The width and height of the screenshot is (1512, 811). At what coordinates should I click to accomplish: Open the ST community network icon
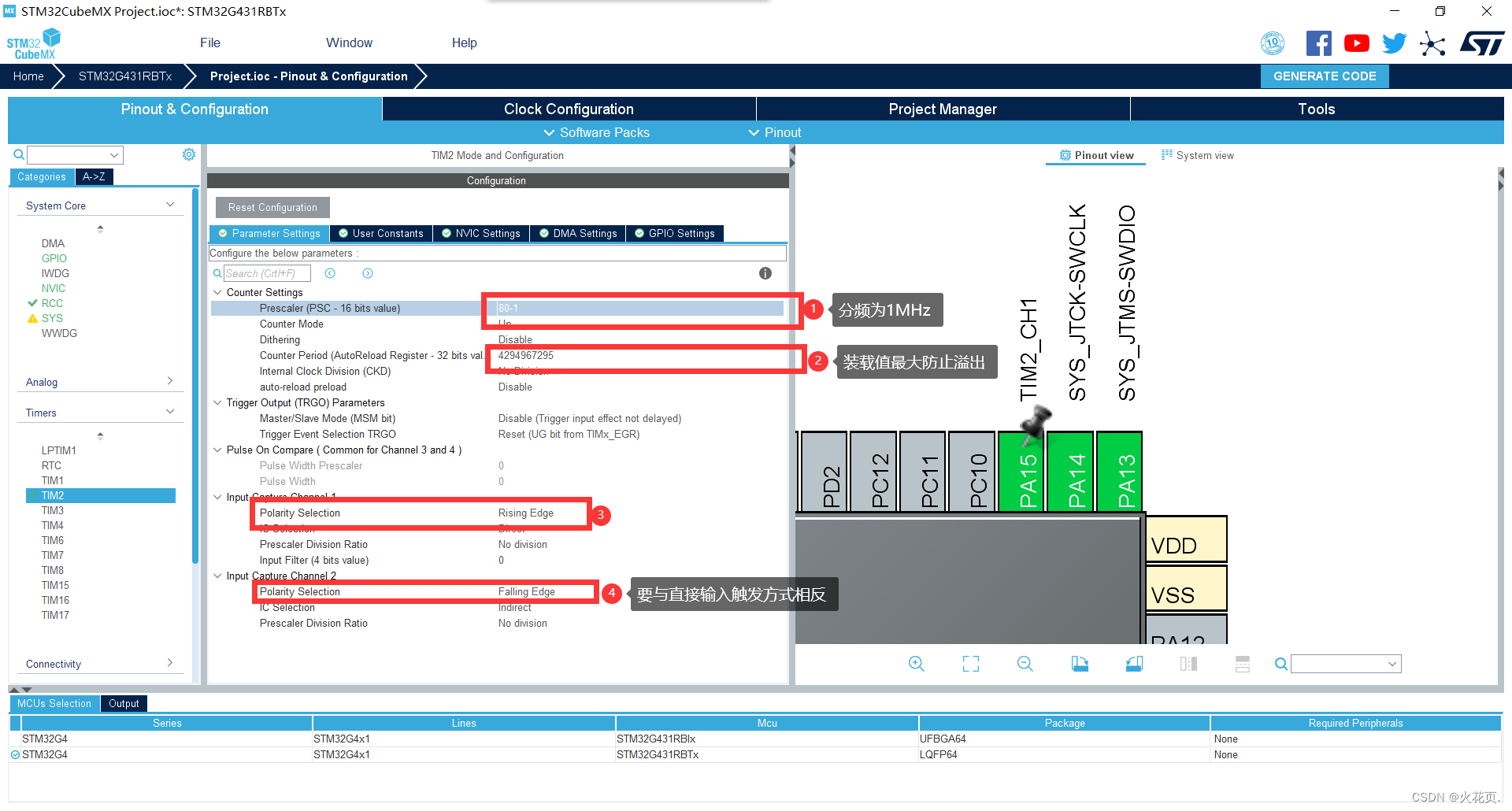point(1432,43)
